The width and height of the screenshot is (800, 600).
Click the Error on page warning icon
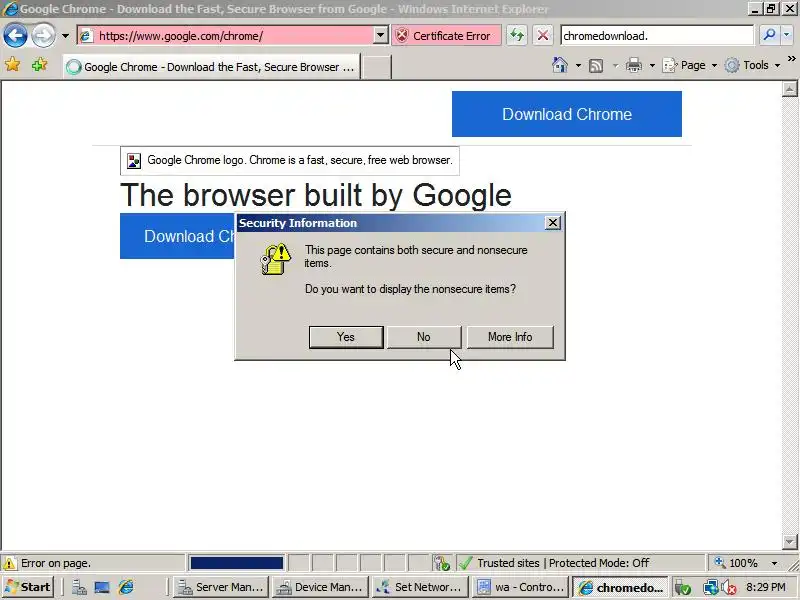click(10, 563)
